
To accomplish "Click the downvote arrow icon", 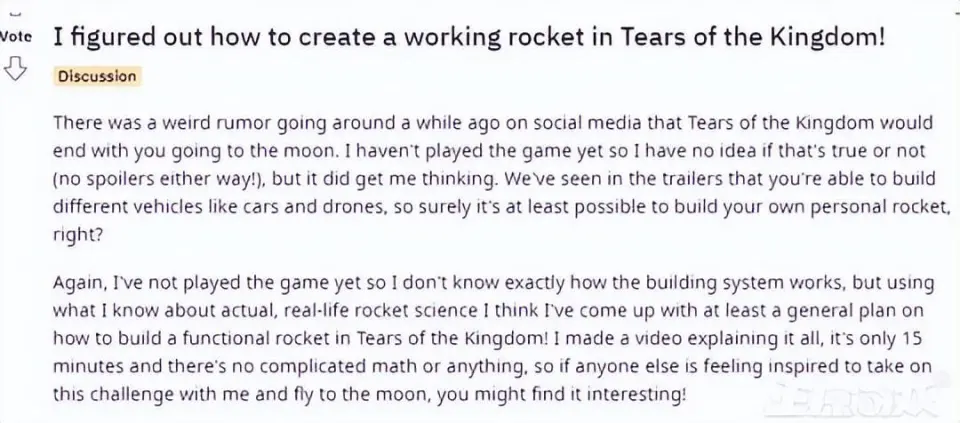I will tap(15, 69).
